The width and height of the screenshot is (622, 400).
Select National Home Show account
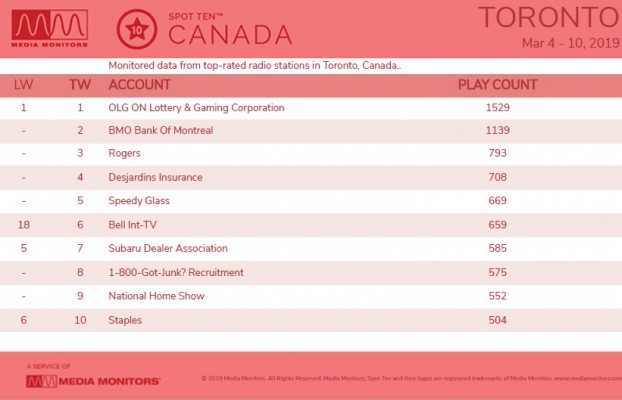157,296
